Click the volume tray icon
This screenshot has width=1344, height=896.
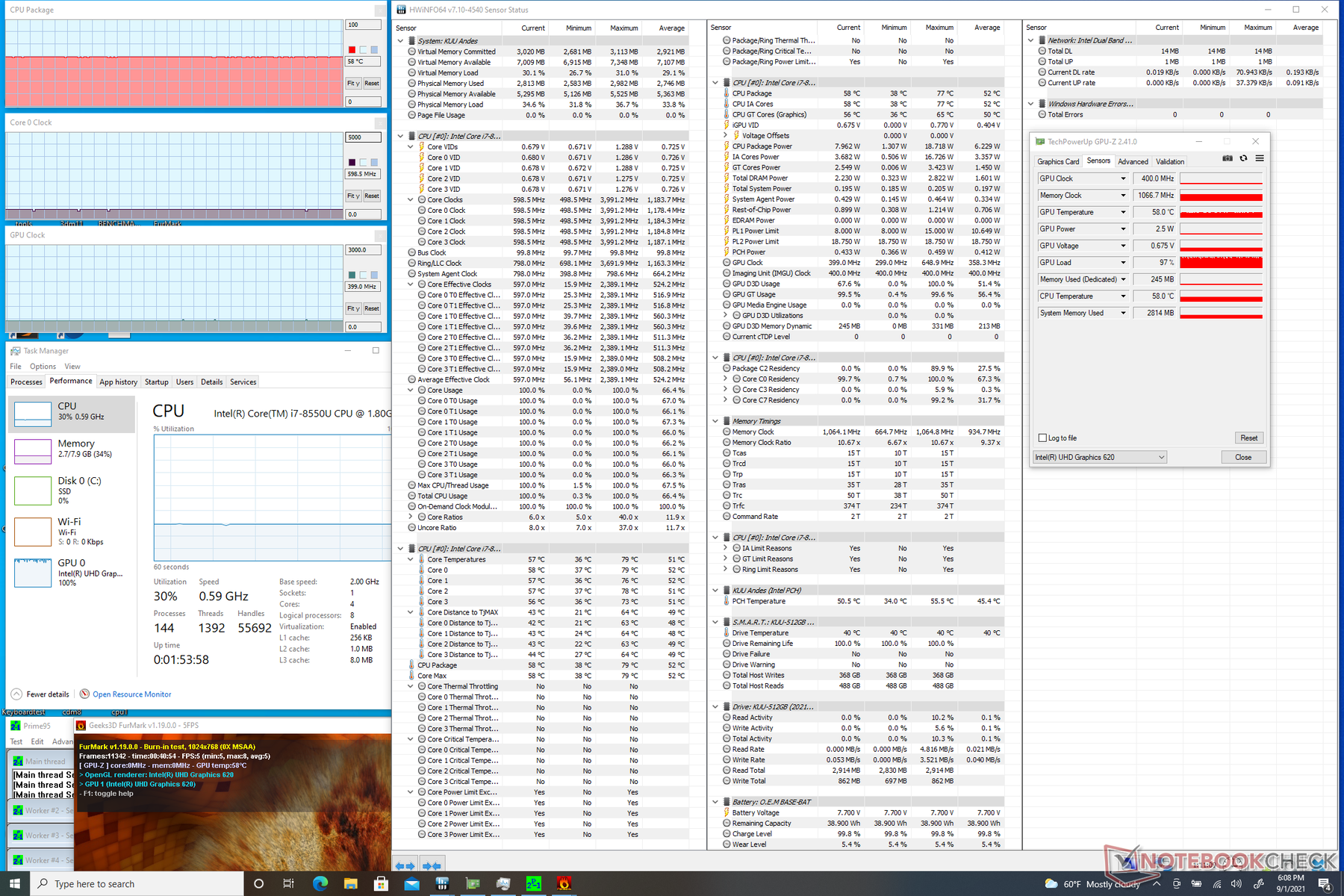pyautogui.click(x=1236, y=884)
